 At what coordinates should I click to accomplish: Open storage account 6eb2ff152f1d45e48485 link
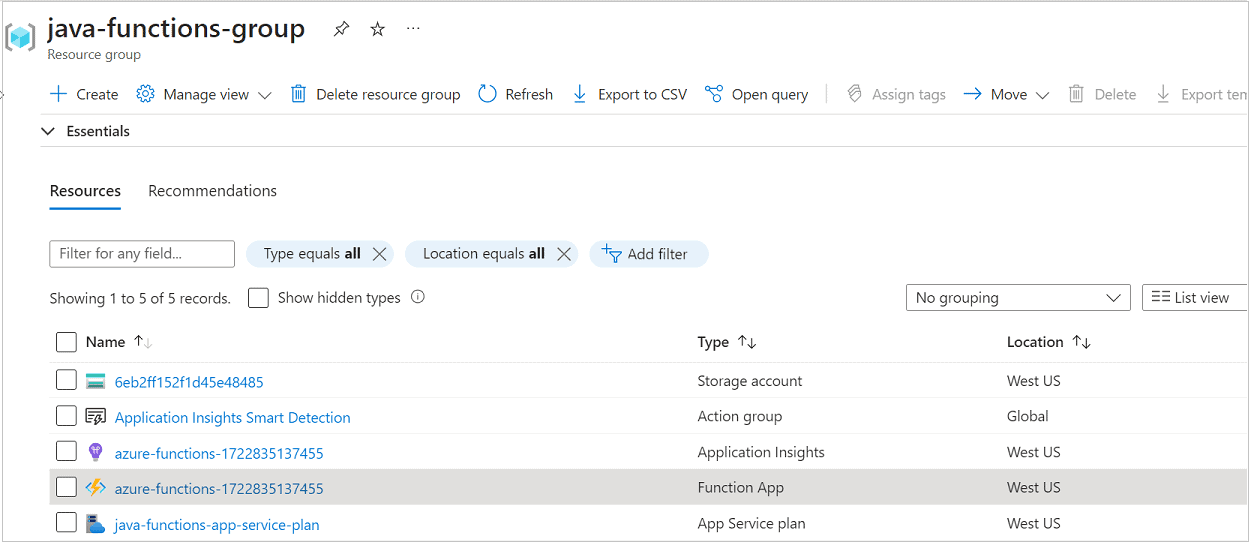coord(189,382)
